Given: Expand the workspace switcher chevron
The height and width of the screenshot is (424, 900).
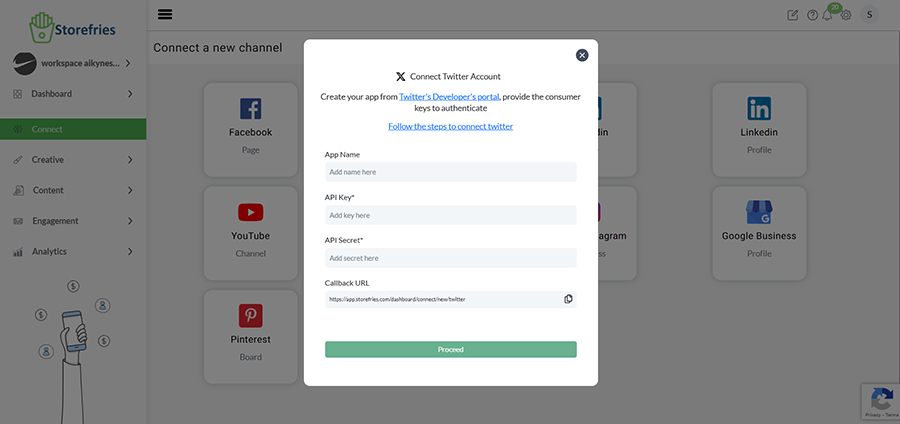Looking at the screenshot, I should coord(128,64).
